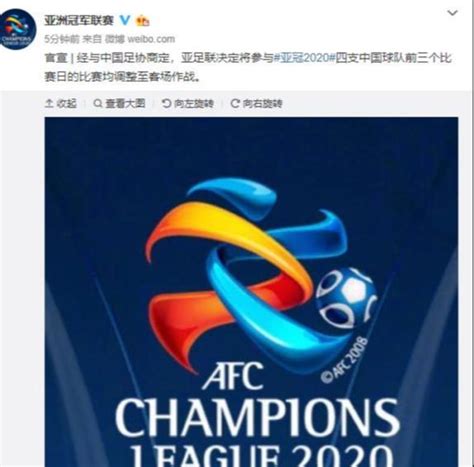Open the 查看大图 full-size view

coord(125,104)
